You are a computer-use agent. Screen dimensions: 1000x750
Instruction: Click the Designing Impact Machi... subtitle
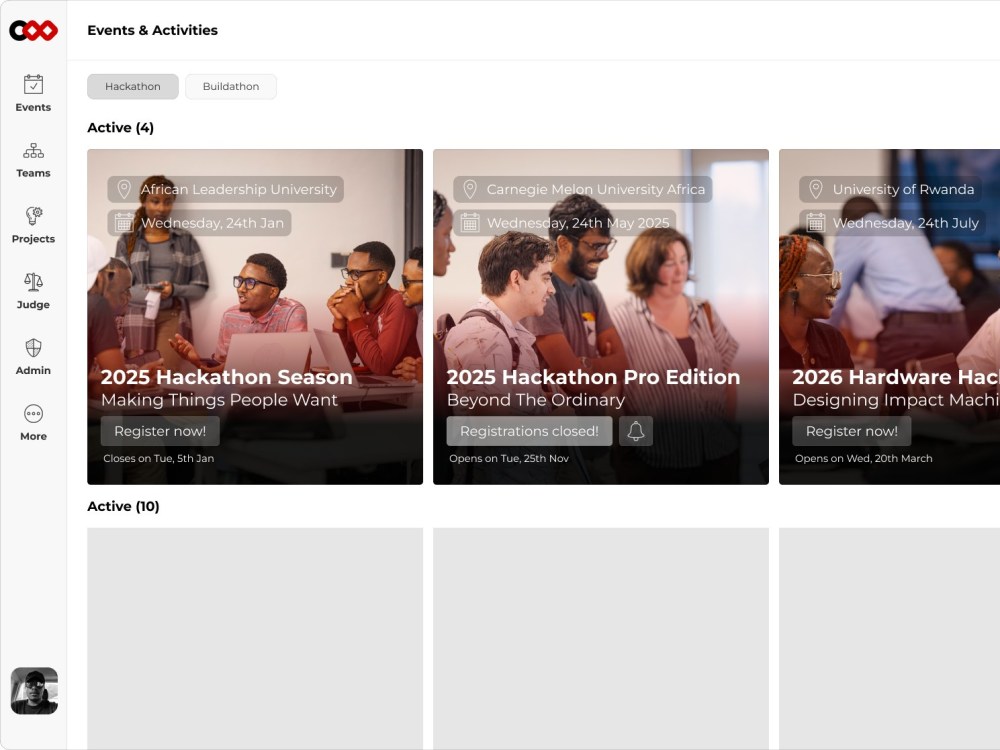[x=896, y=400]
